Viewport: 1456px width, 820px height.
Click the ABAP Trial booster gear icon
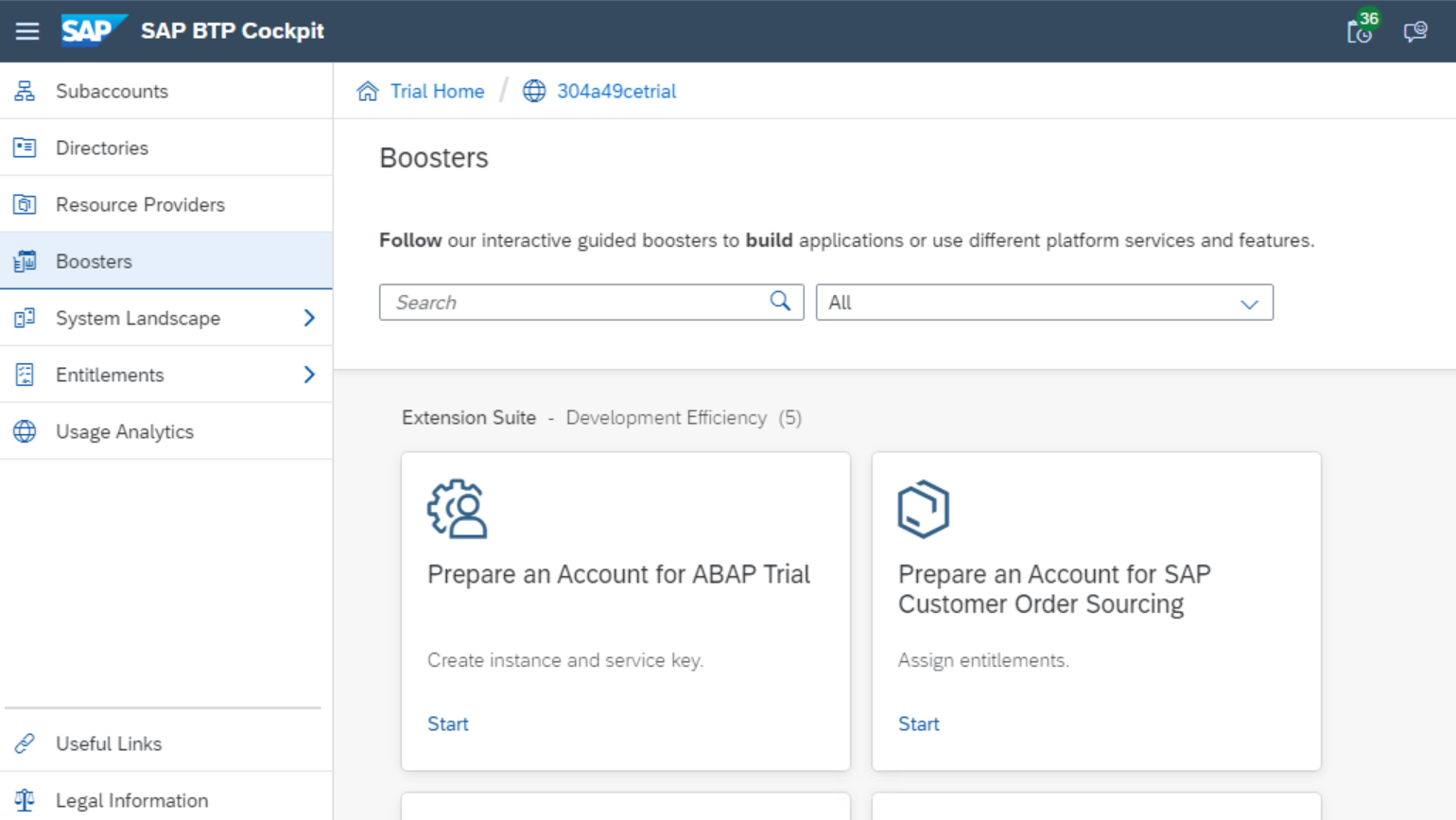458,509
